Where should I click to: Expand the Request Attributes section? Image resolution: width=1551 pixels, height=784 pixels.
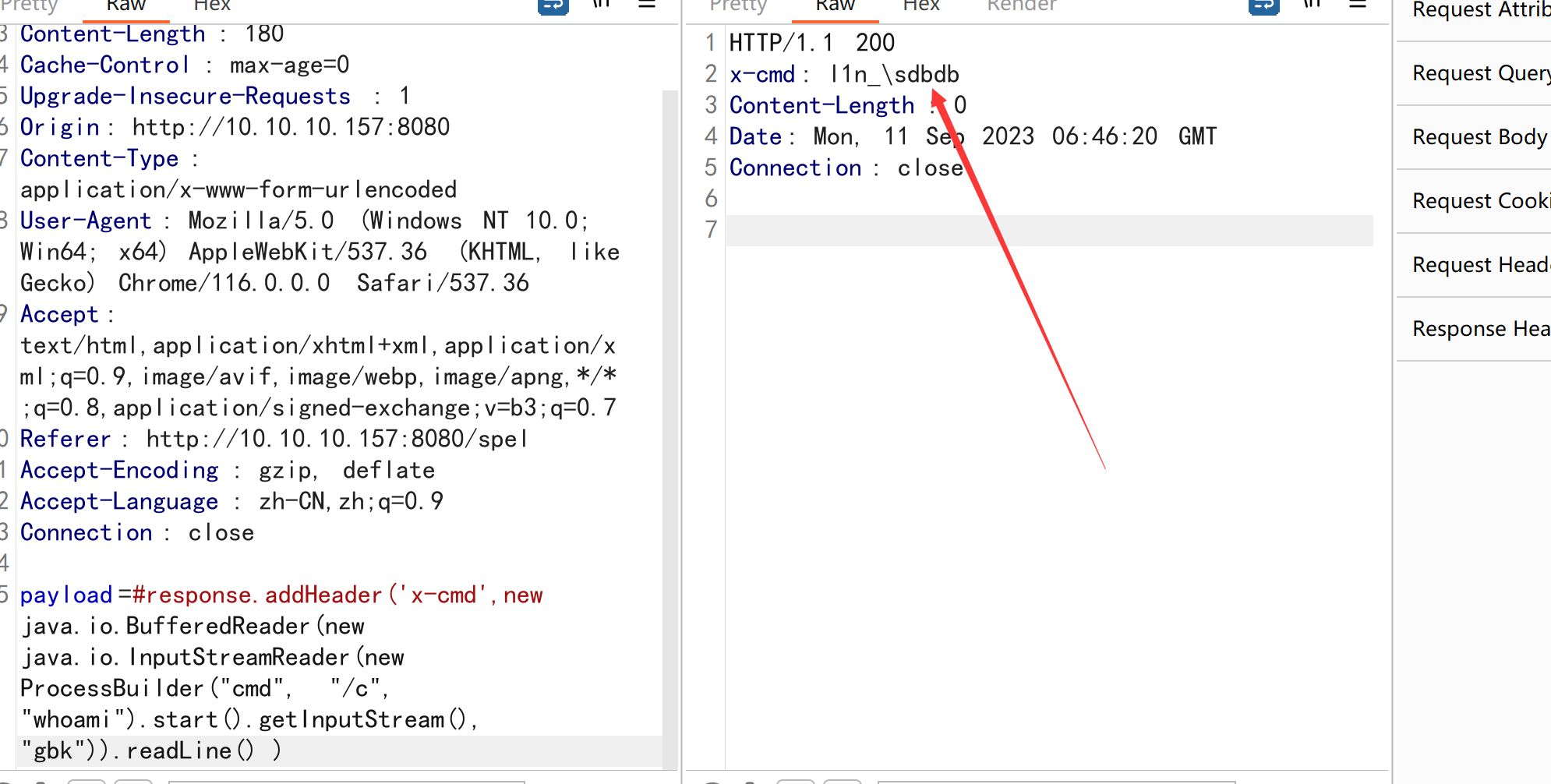(1478, 11)
